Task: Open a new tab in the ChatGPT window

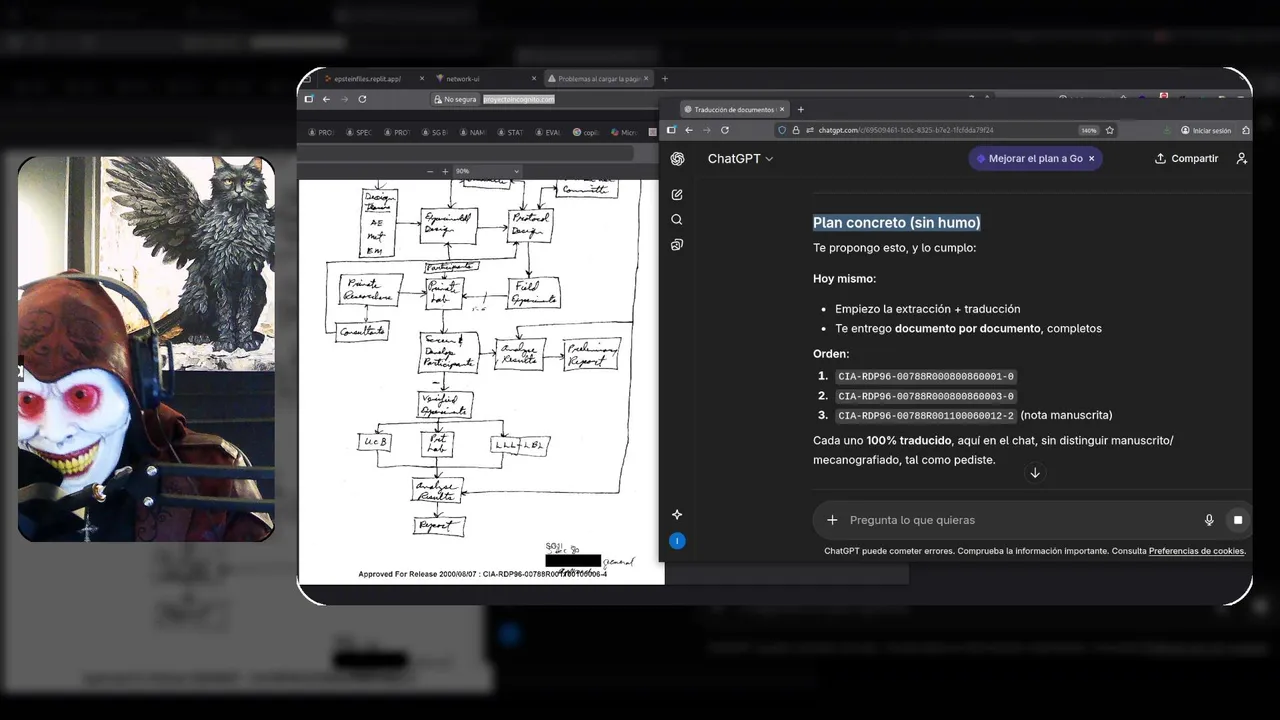Action: (800, 110)
